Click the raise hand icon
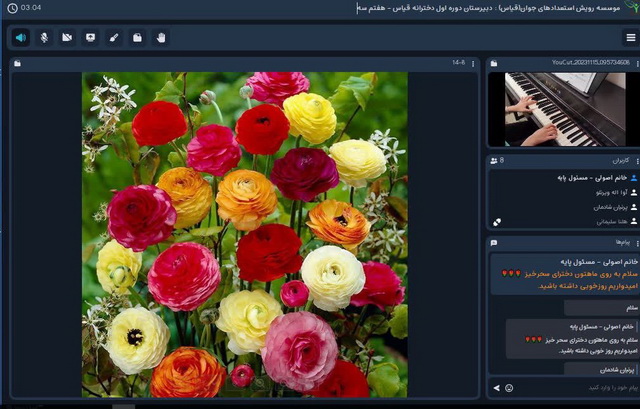640x409 pixels. point(160,38)
